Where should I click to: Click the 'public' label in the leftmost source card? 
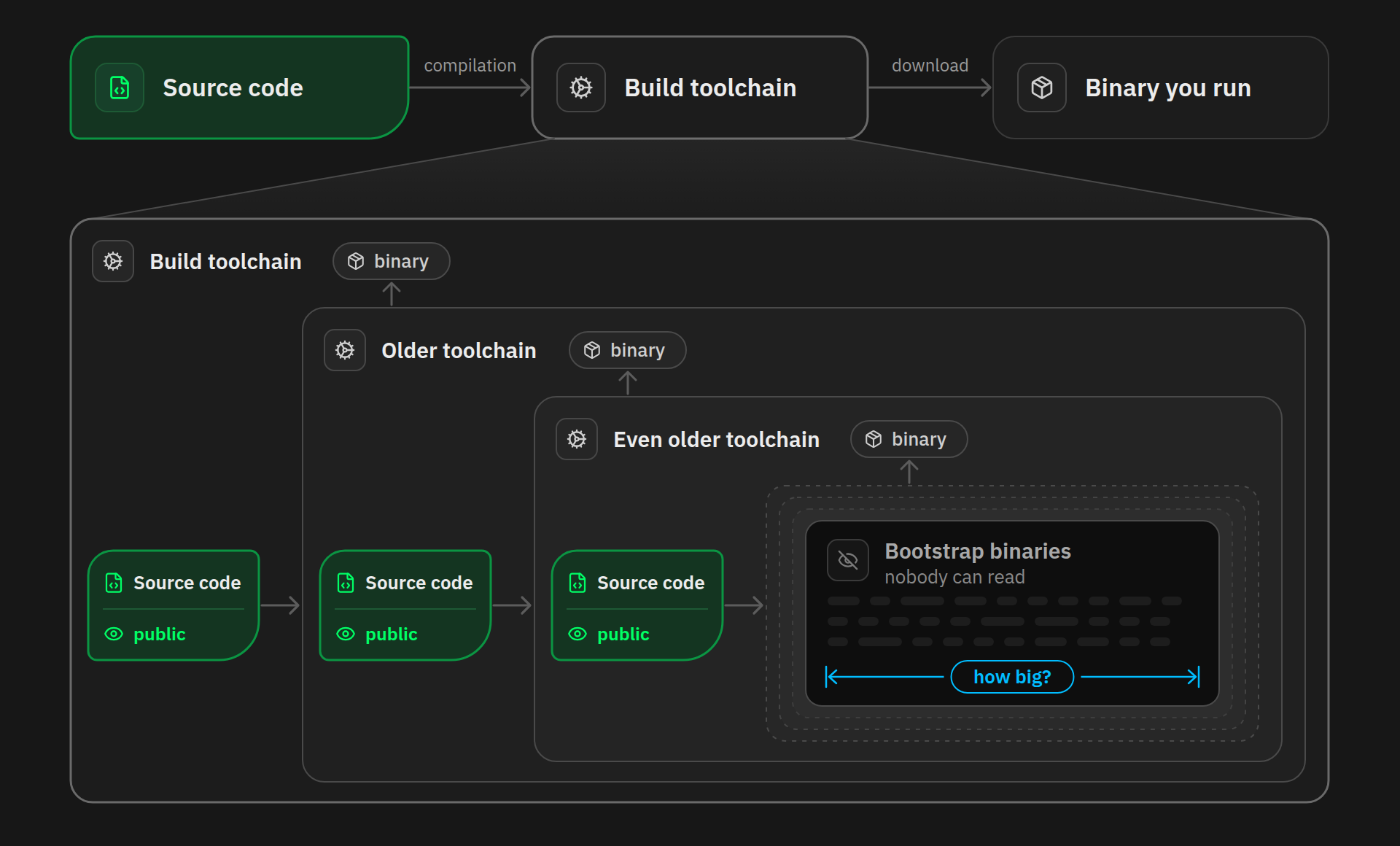(160, 634)
